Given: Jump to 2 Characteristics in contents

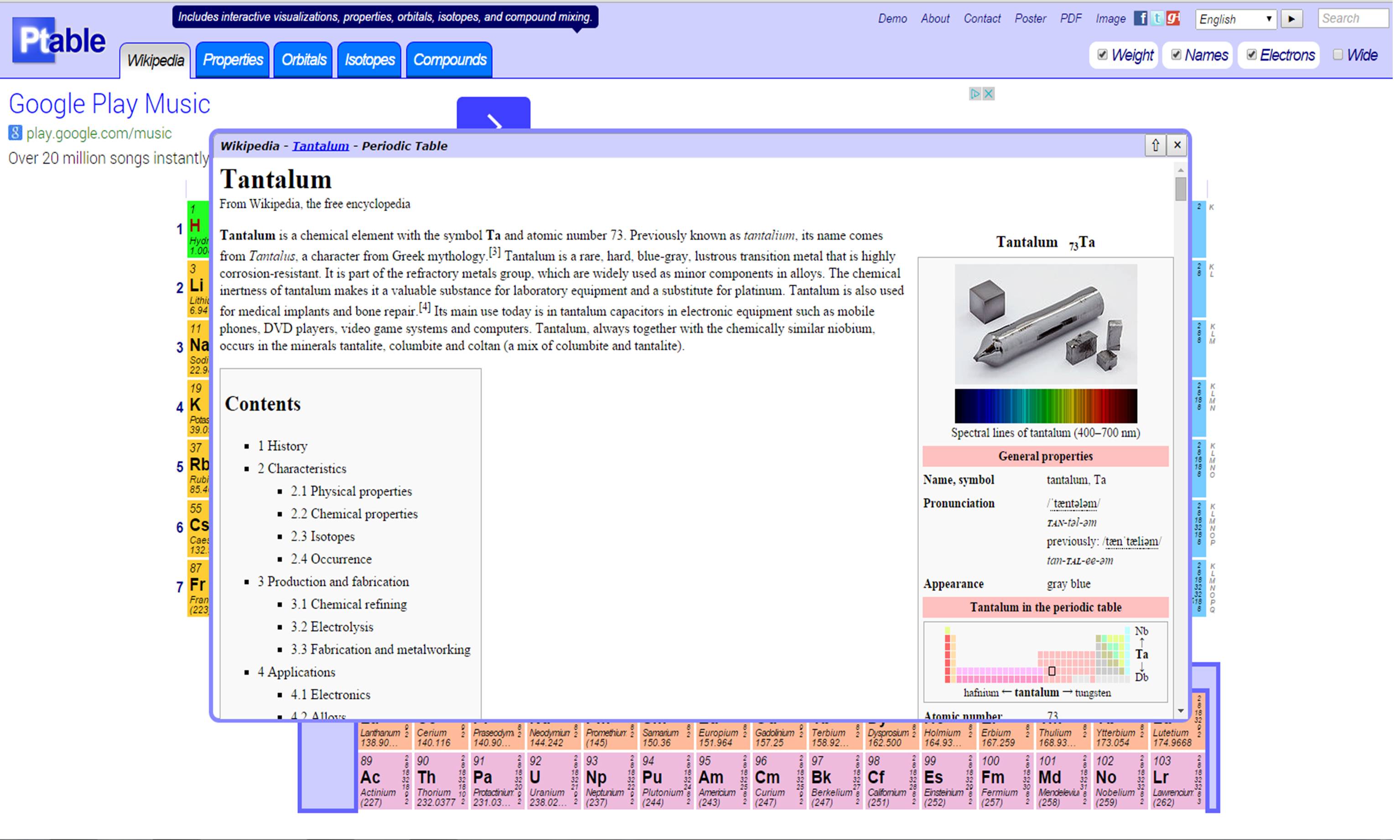Looking at the screenshot, I should [x=301, y=469].
